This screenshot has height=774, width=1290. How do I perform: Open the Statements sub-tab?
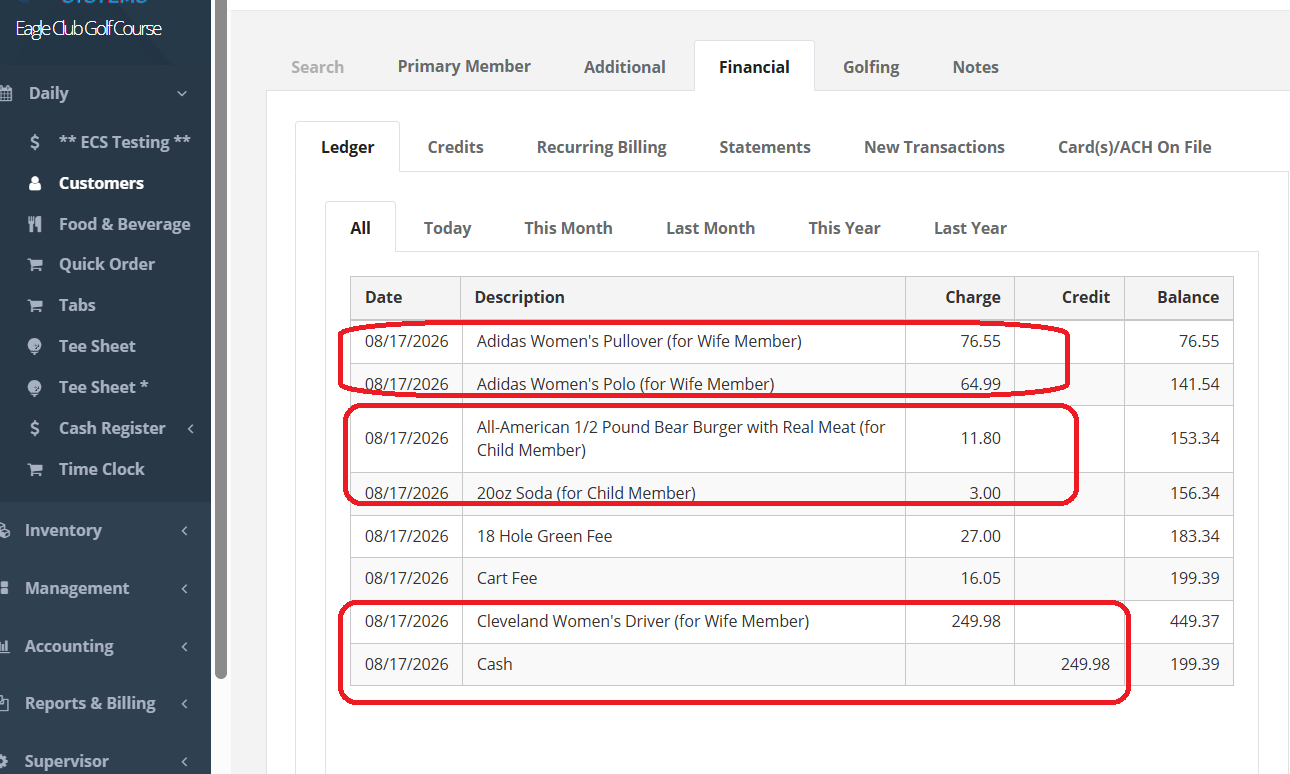coord(765,147)
